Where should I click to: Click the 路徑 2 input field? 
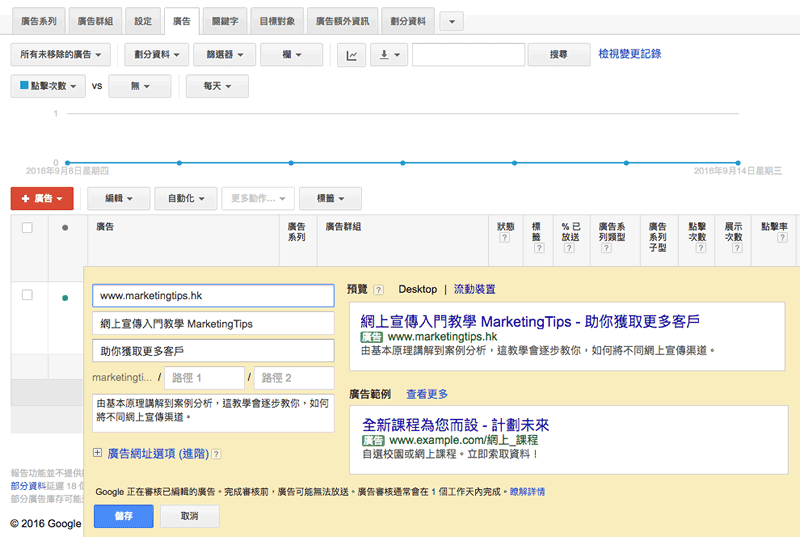pos(294,378)
